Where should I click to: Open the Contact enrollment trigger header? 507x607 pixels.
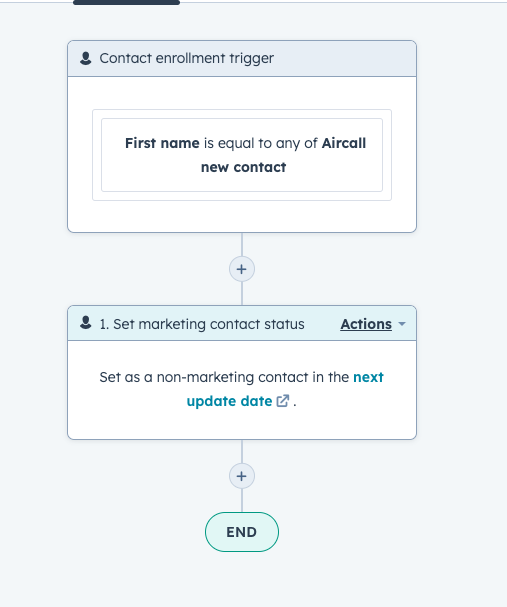(x=242, y=58)
